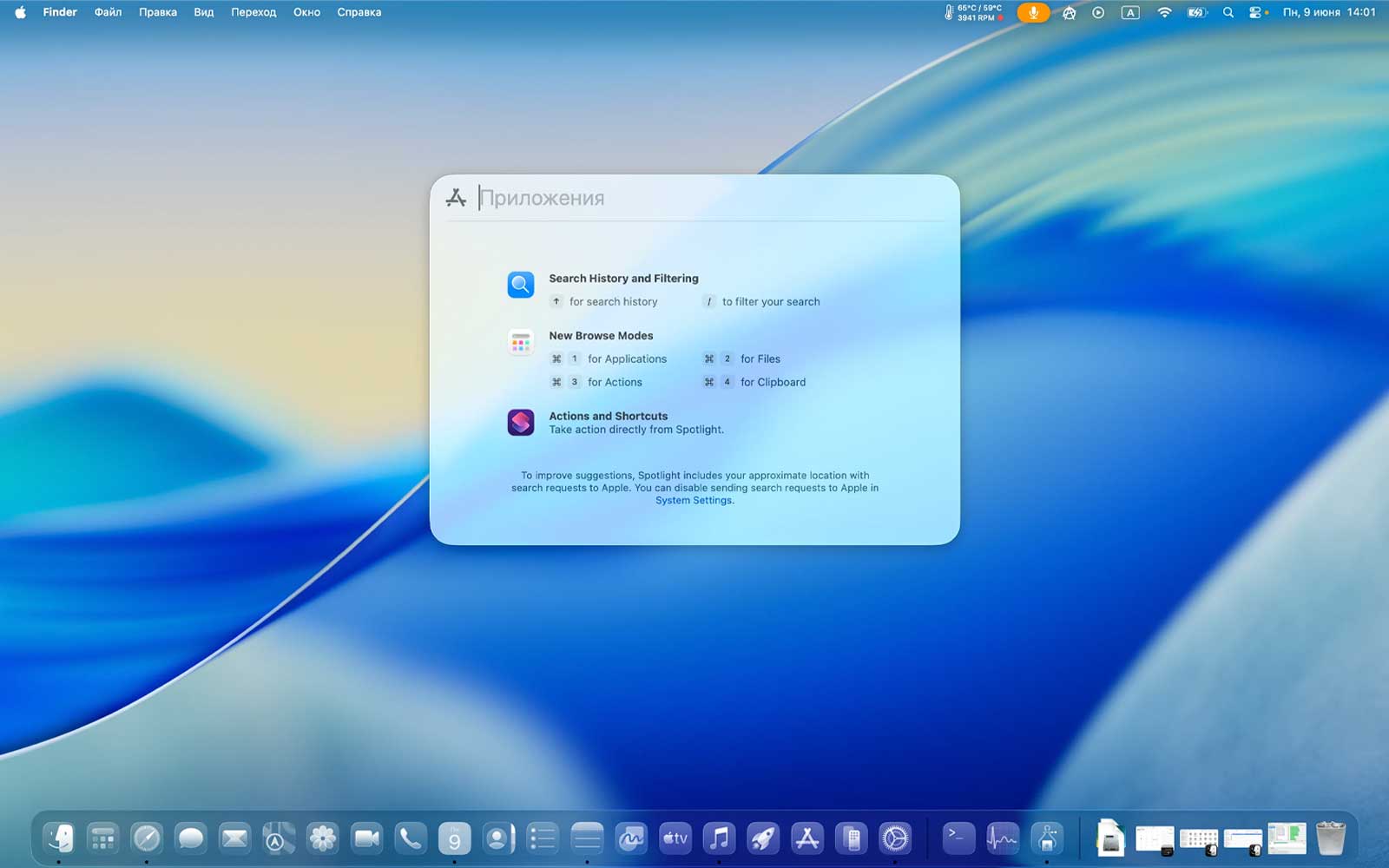Click the Shortcuts icon beside Actions and Shortcuts
Image resolution: width=1389 pixels, height=868 pixels.
[x=521, y=422]
